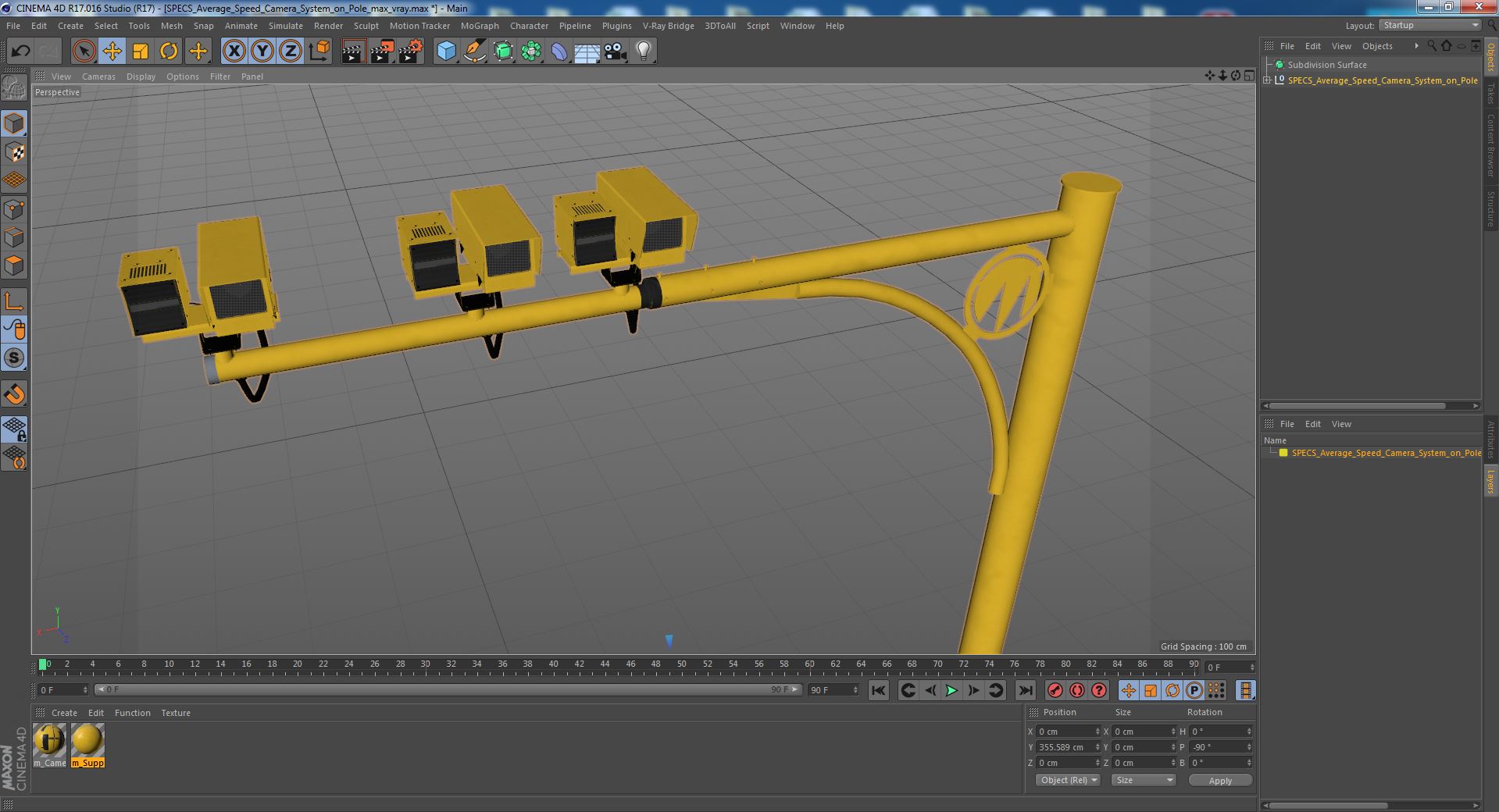
Task: Toggle Z axis lock
Action: tap(291, 52)
